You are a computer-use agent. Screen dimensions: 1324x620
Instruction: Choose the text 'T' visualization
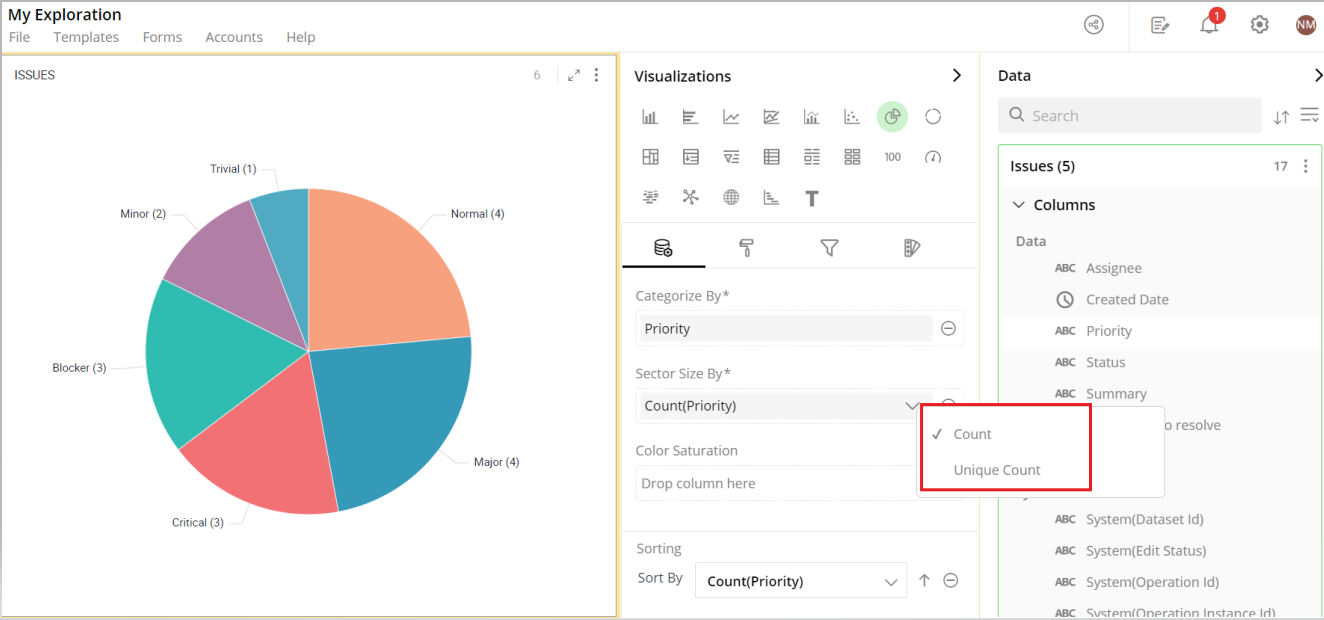(x=812, y=198)
